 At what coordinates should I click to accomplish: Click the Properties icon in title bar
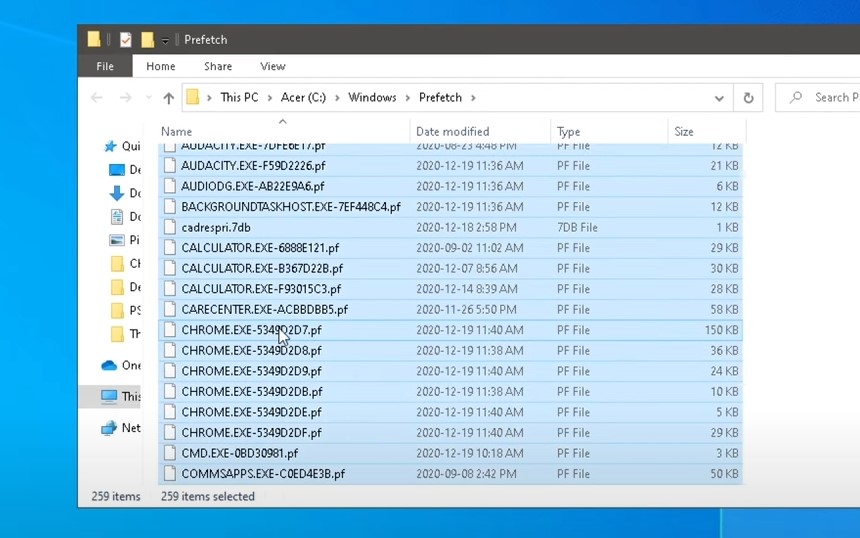point(125,40)
